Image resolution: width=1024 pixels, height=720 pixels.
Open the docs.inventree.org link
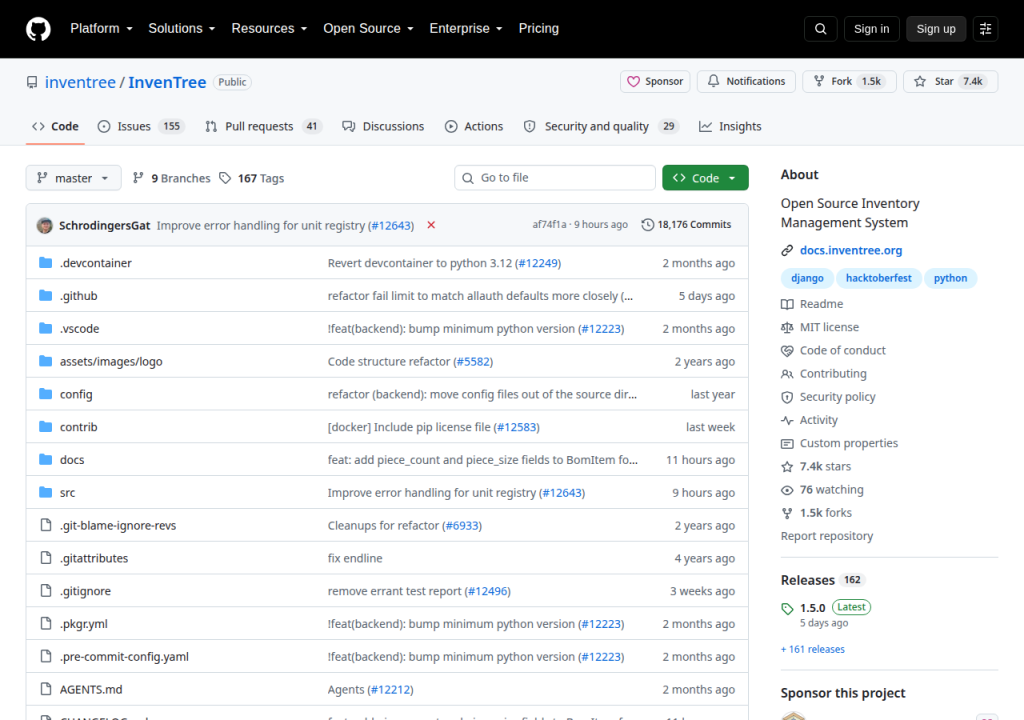(851, 250)
